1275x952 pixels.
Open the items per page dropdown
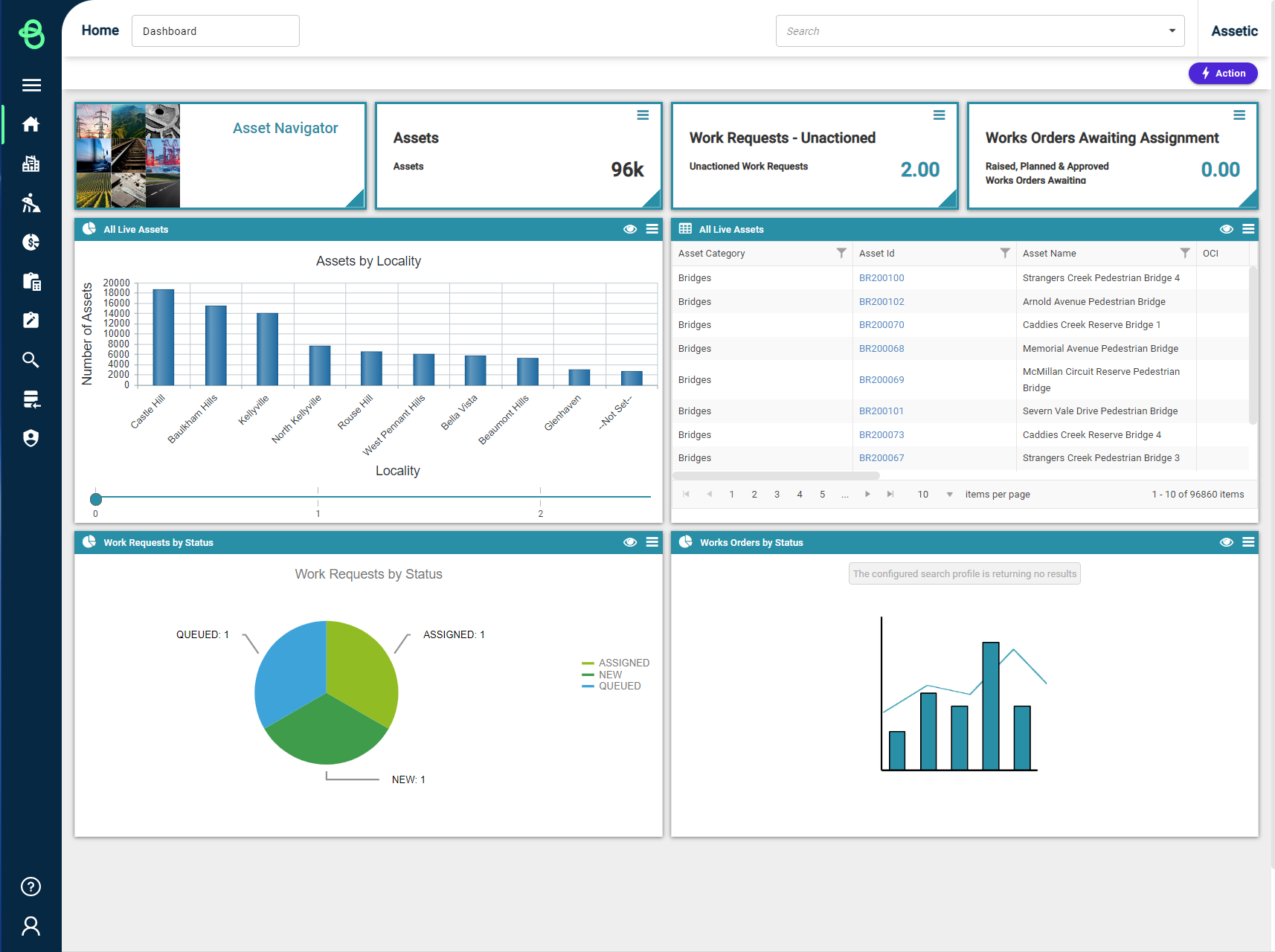point(950,494)
